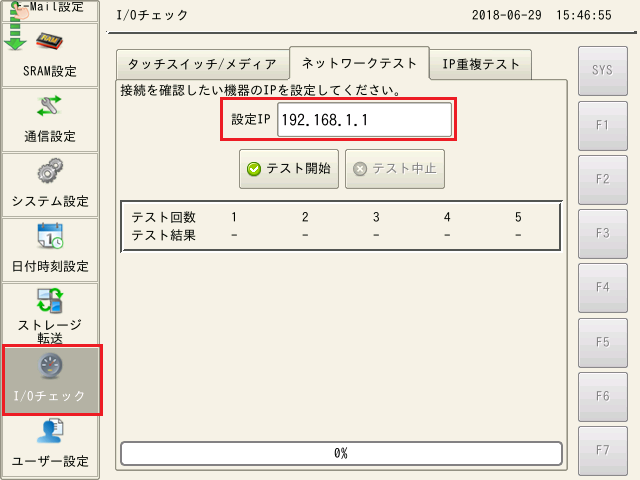Switch to IP重複テスト tab

pos(481,65)
